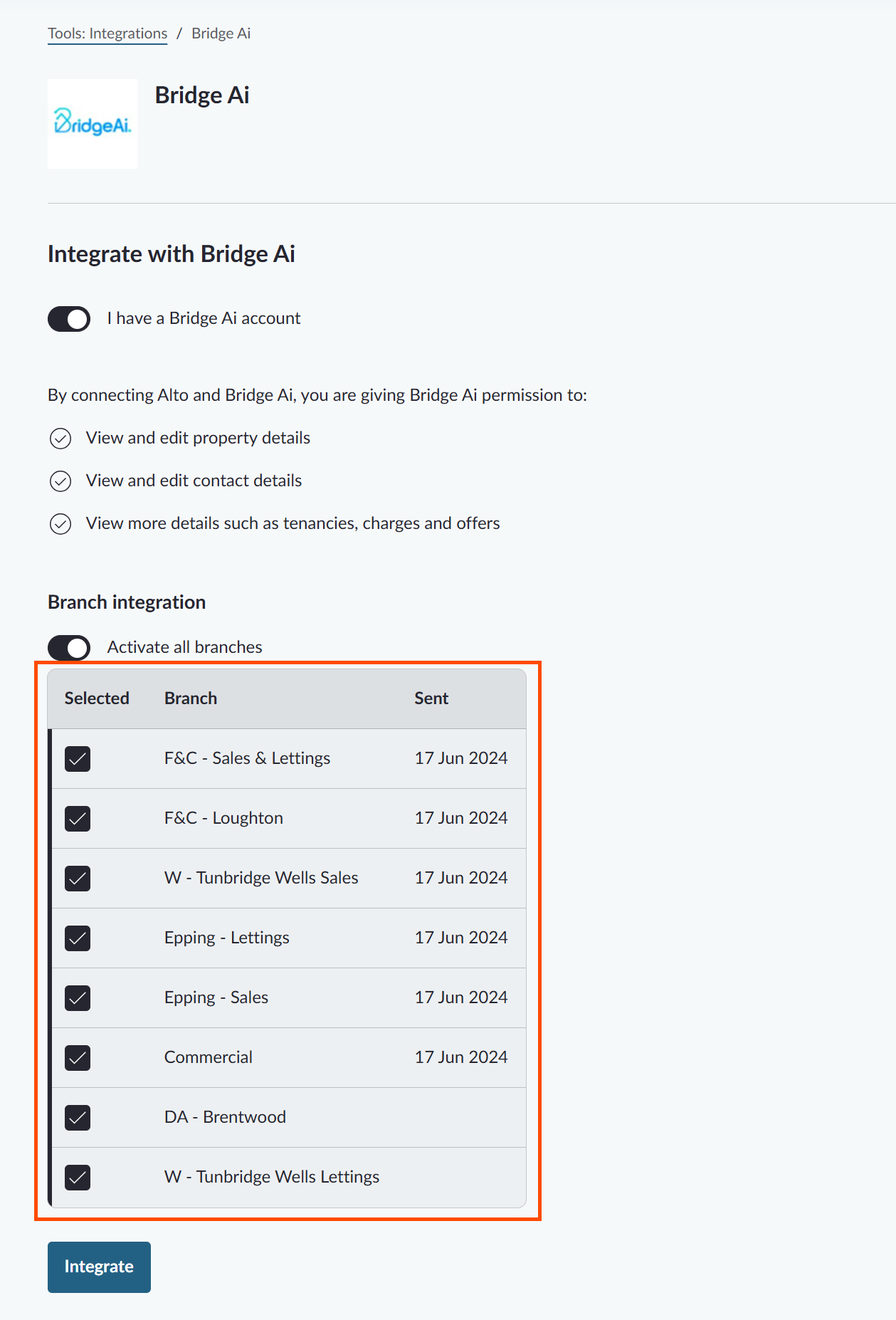Click the Bridge Ai breadcrumb text

tap(221, 33)
